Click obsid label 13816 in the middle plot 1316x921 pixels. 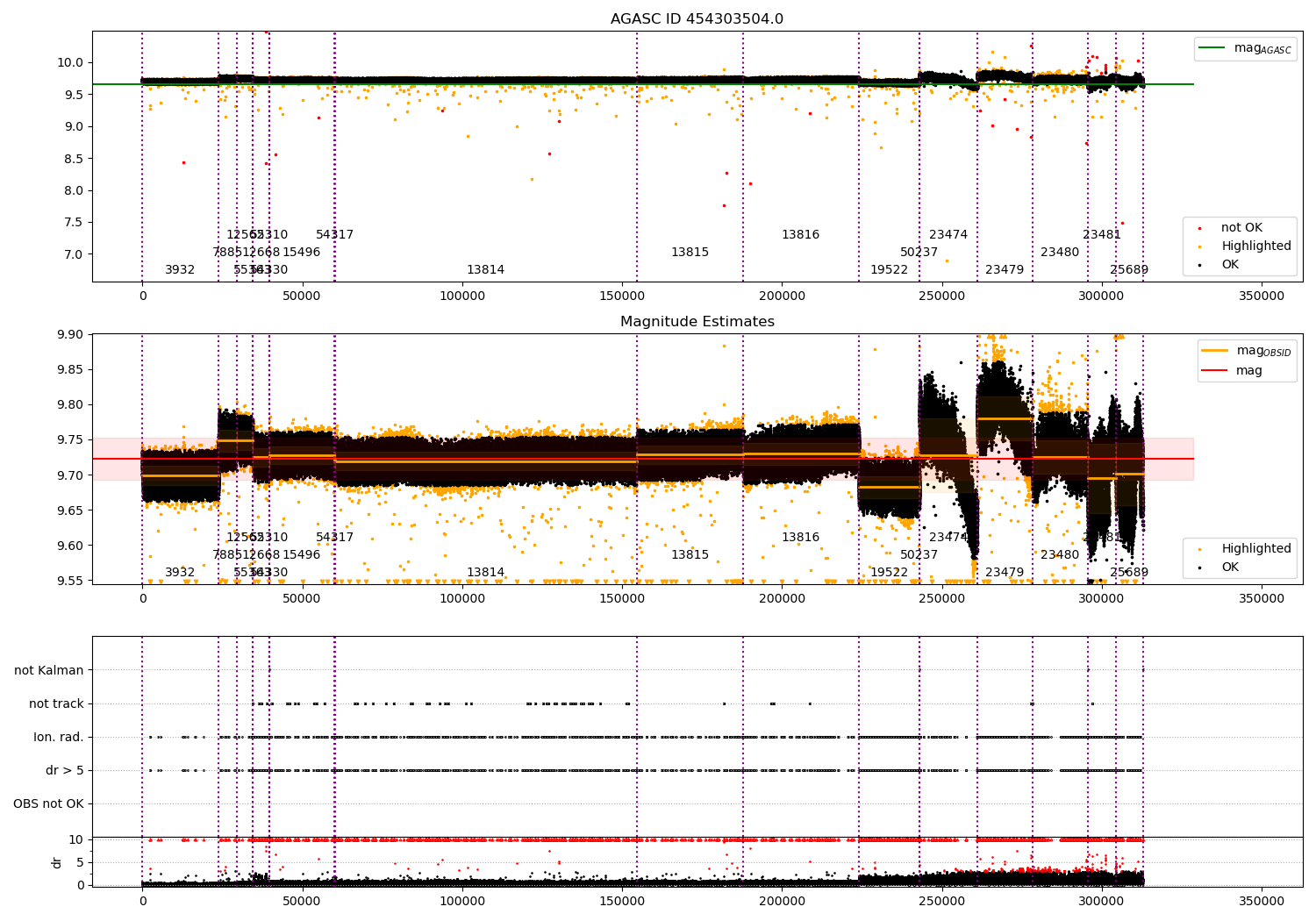800,538
